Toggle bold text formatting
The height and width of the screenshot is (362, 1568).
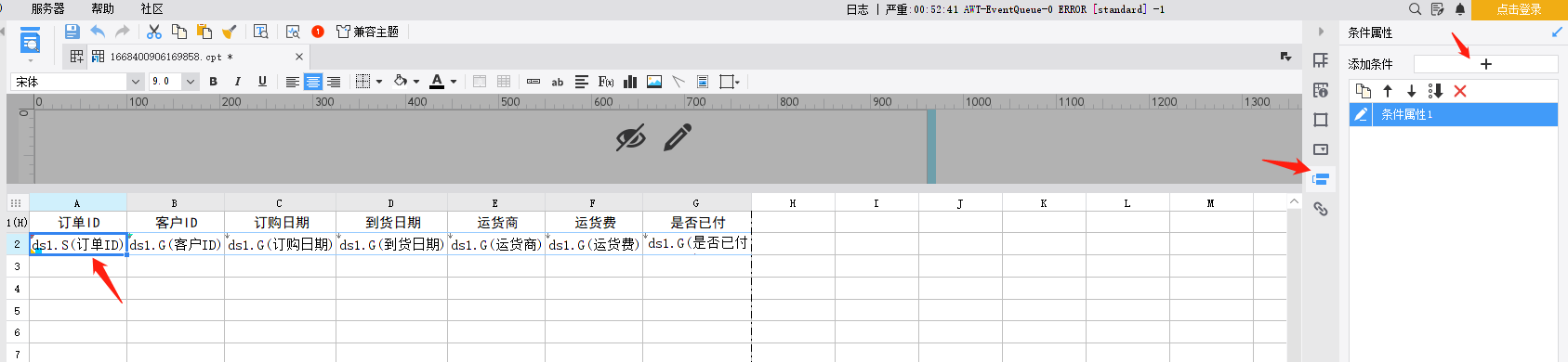click(x=213, y=82)
